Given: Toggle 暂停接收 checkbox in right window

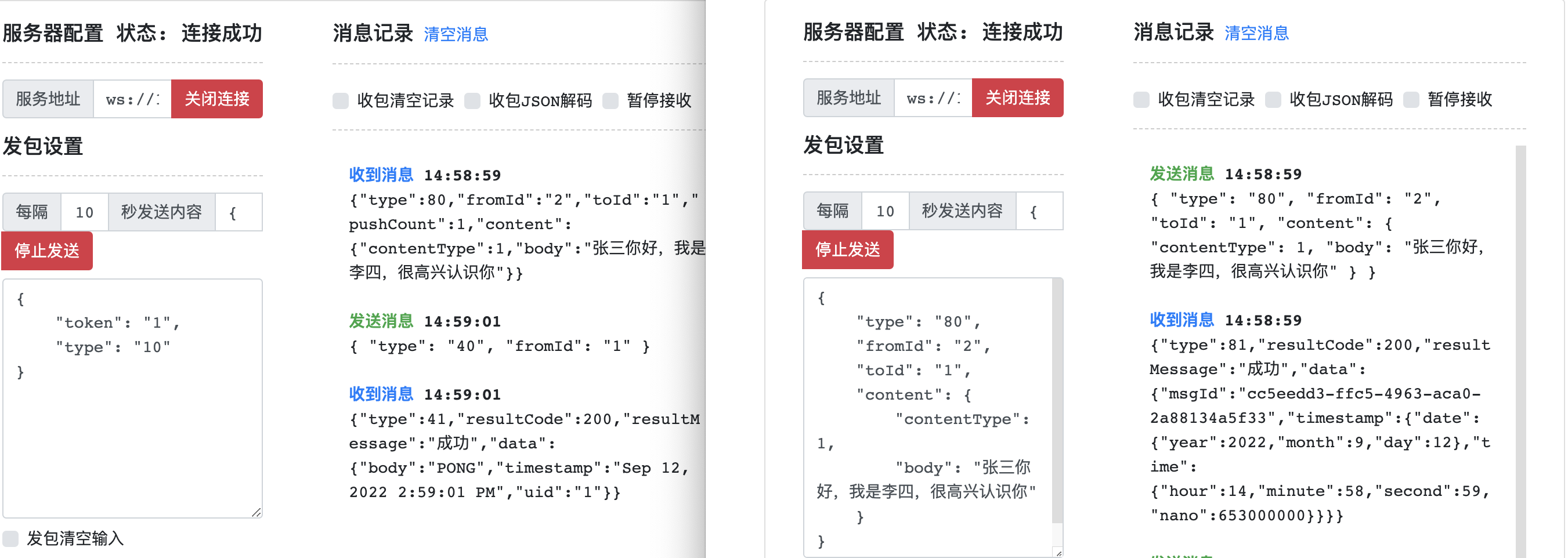Looking at the screenshot, I should (1411, 99).
